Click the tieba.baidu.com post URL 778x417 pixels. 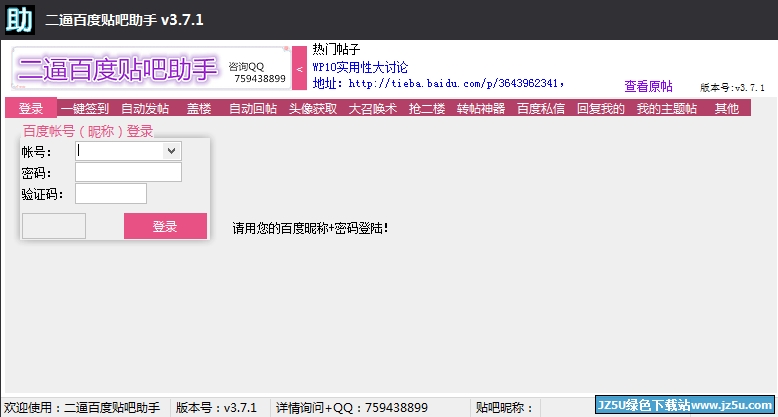pyautogui.click(x=454, y=83)
